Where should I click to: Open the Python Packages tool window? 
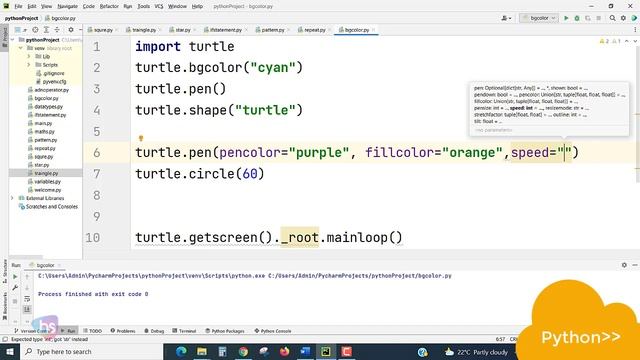pos(224,331)
